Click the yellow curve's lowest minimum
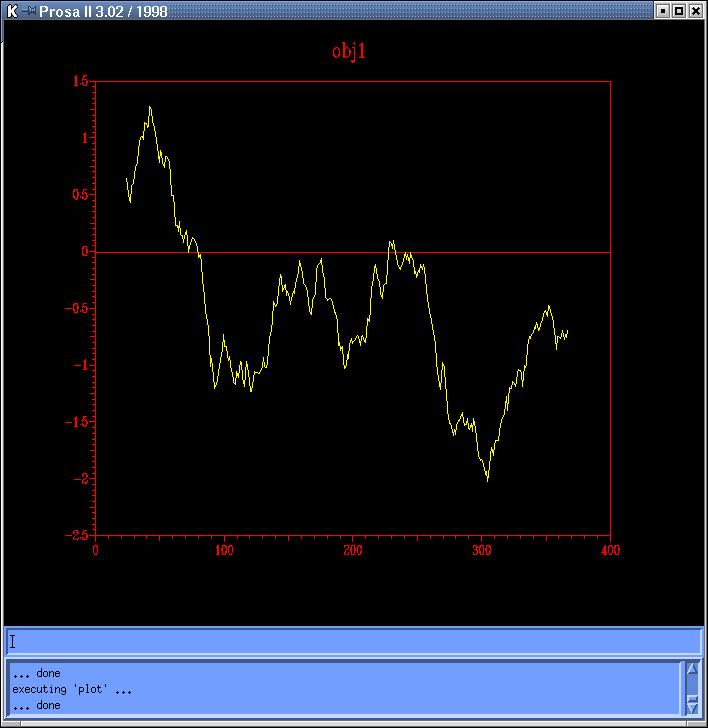708x728 pixels. [x=488, y=480]
